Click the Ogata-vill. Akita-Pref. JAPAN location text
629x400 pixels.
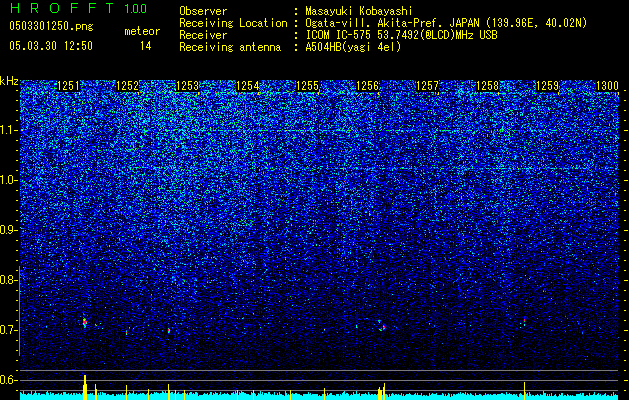(446, 23)
